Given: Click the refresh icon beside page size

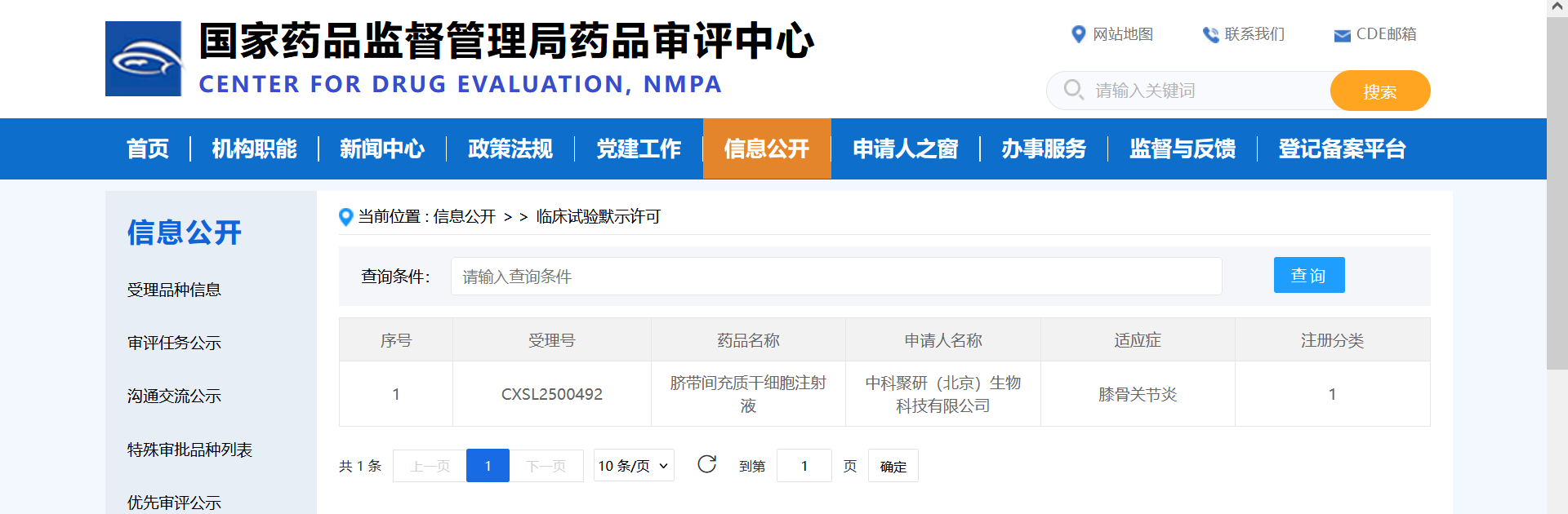Looking at the screenshot, I should (707, 464).
